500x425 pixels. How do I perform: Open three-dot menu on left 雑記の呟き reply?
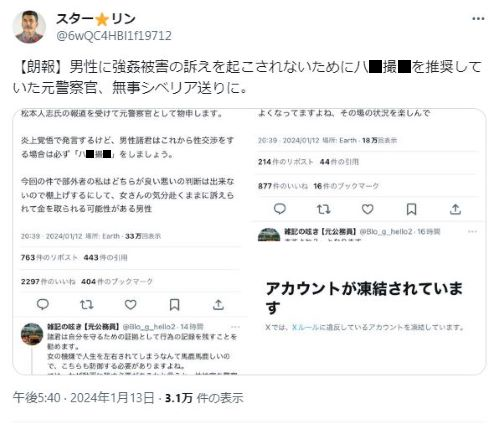(x=235, y=326)
